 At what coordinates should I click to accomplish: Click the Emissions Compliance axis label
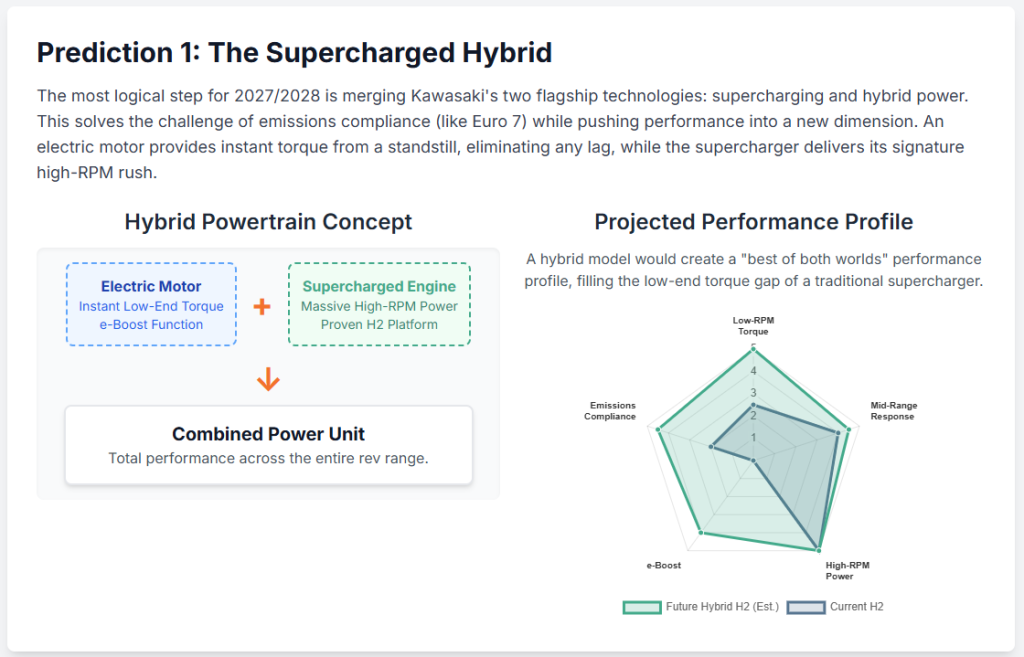point(610,411)
